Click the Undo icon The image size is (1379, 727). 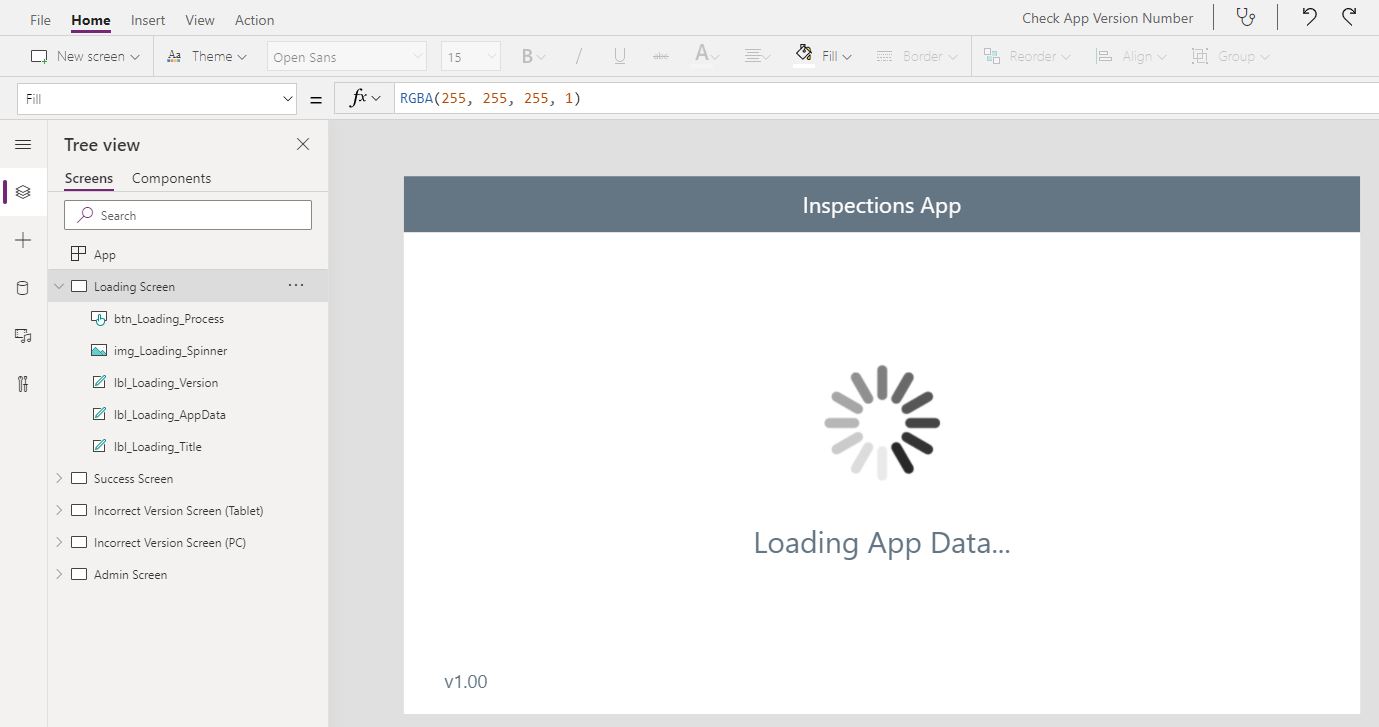click(x=1308, y=18)
